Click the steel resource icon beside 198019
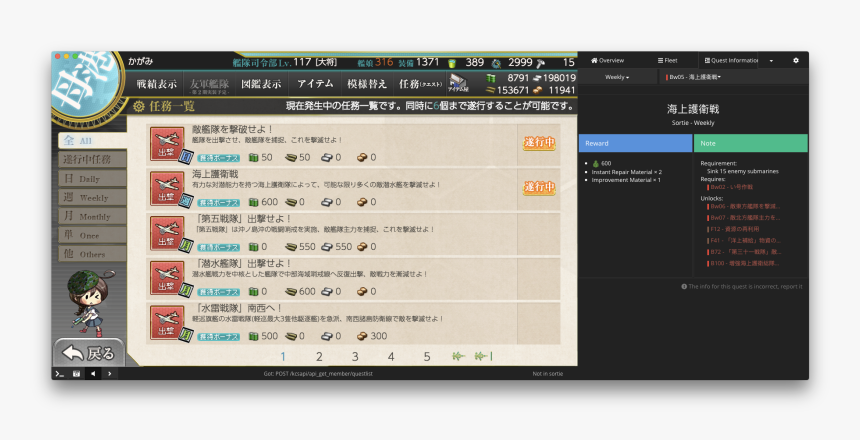 click(537, 78)
